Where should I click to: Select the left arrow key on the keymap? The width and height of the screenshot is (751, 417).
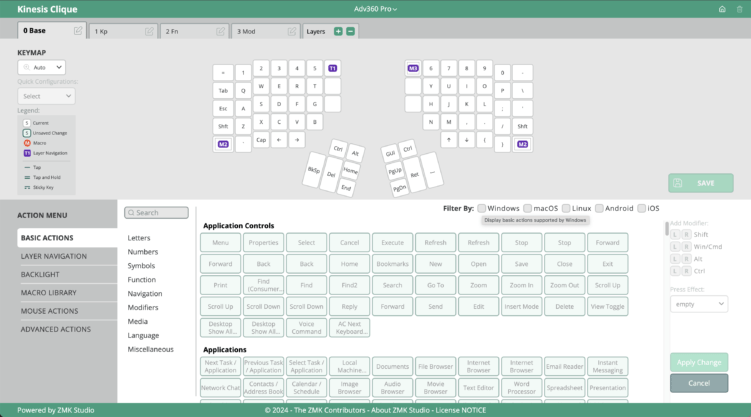[x=279, y=140]
